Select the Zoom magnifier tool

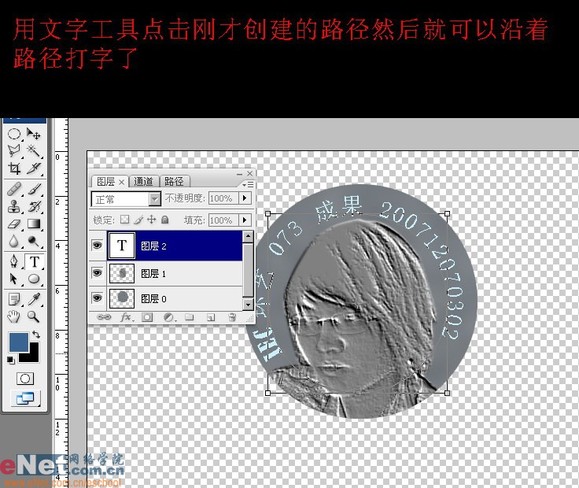[34, 317]
